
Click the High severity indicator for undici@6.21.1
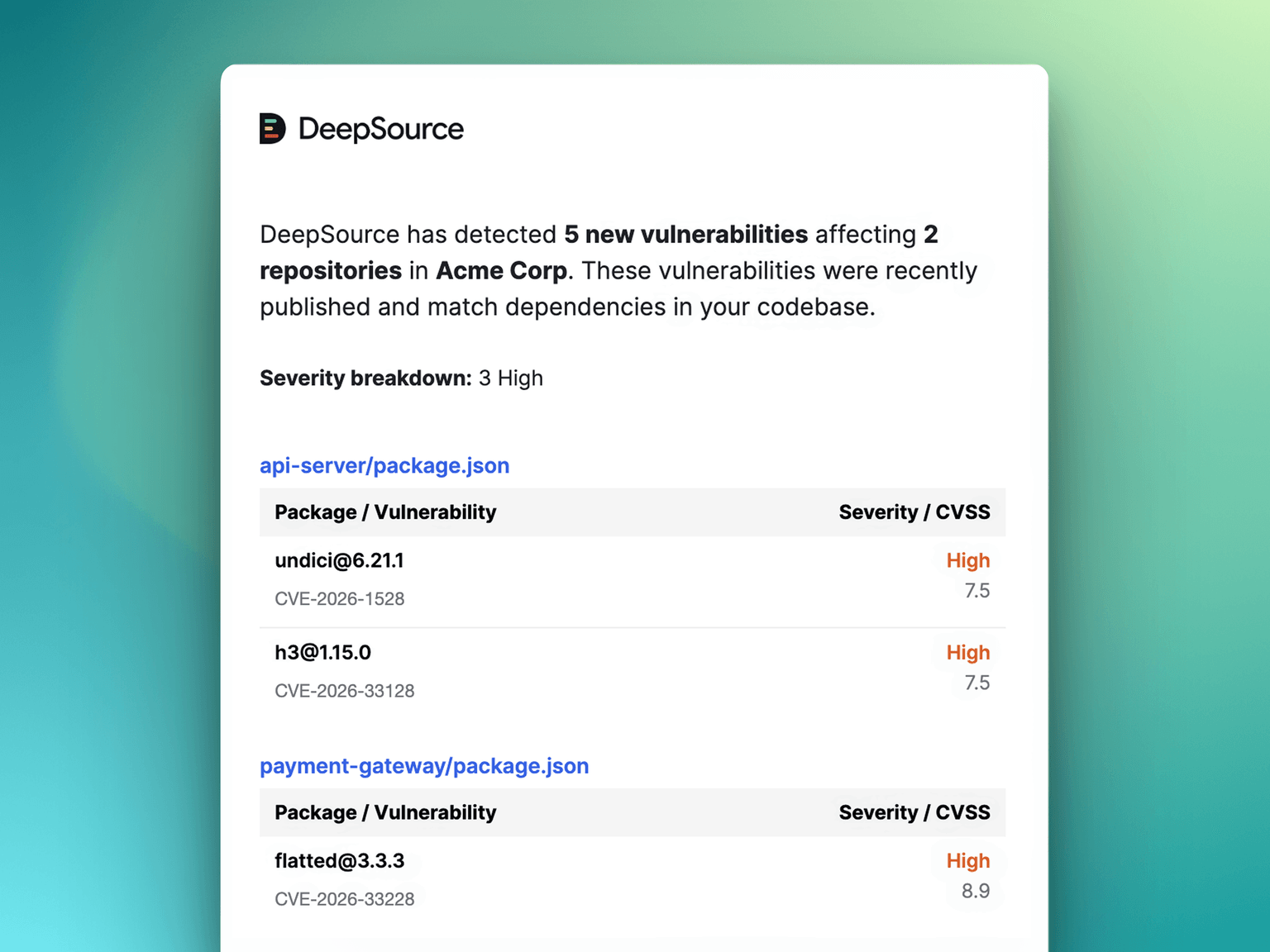pyautogui.click(x=967, y=560)
